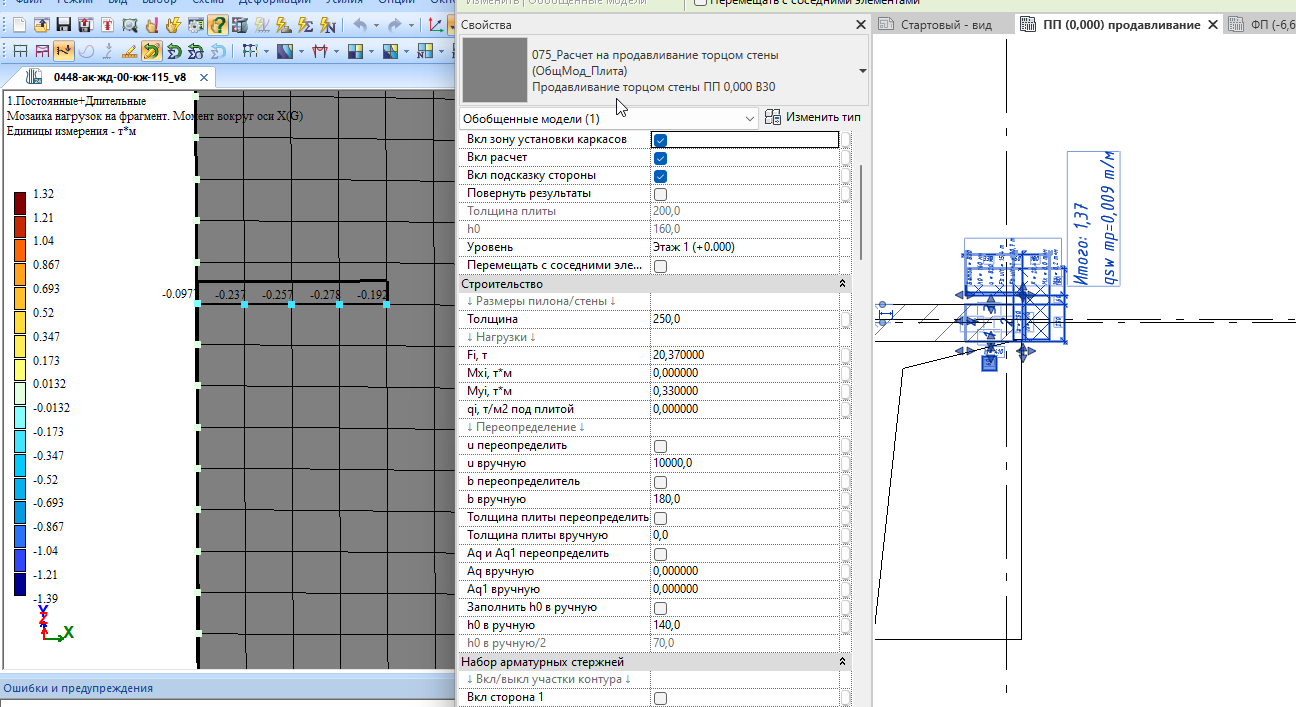
Task: Collapse the Строительство section
Action: pos(842,284)
